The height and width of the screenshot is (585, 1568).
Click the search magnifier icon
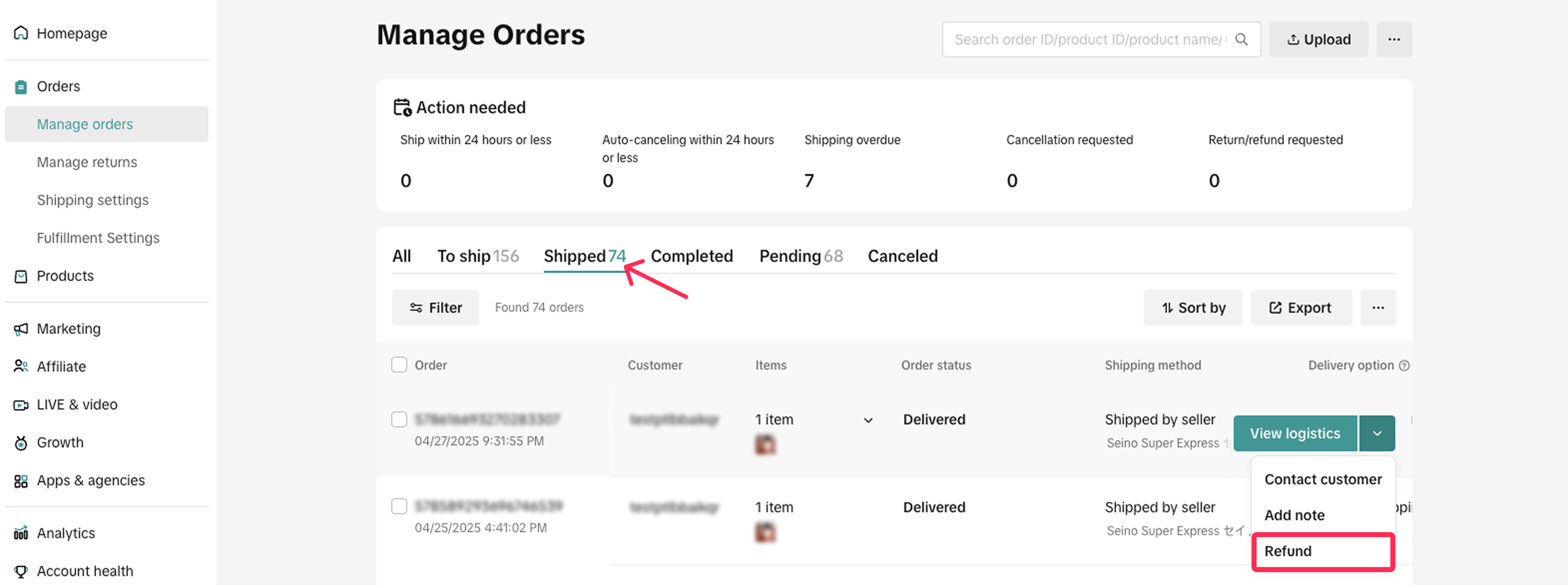point(1241,39)
